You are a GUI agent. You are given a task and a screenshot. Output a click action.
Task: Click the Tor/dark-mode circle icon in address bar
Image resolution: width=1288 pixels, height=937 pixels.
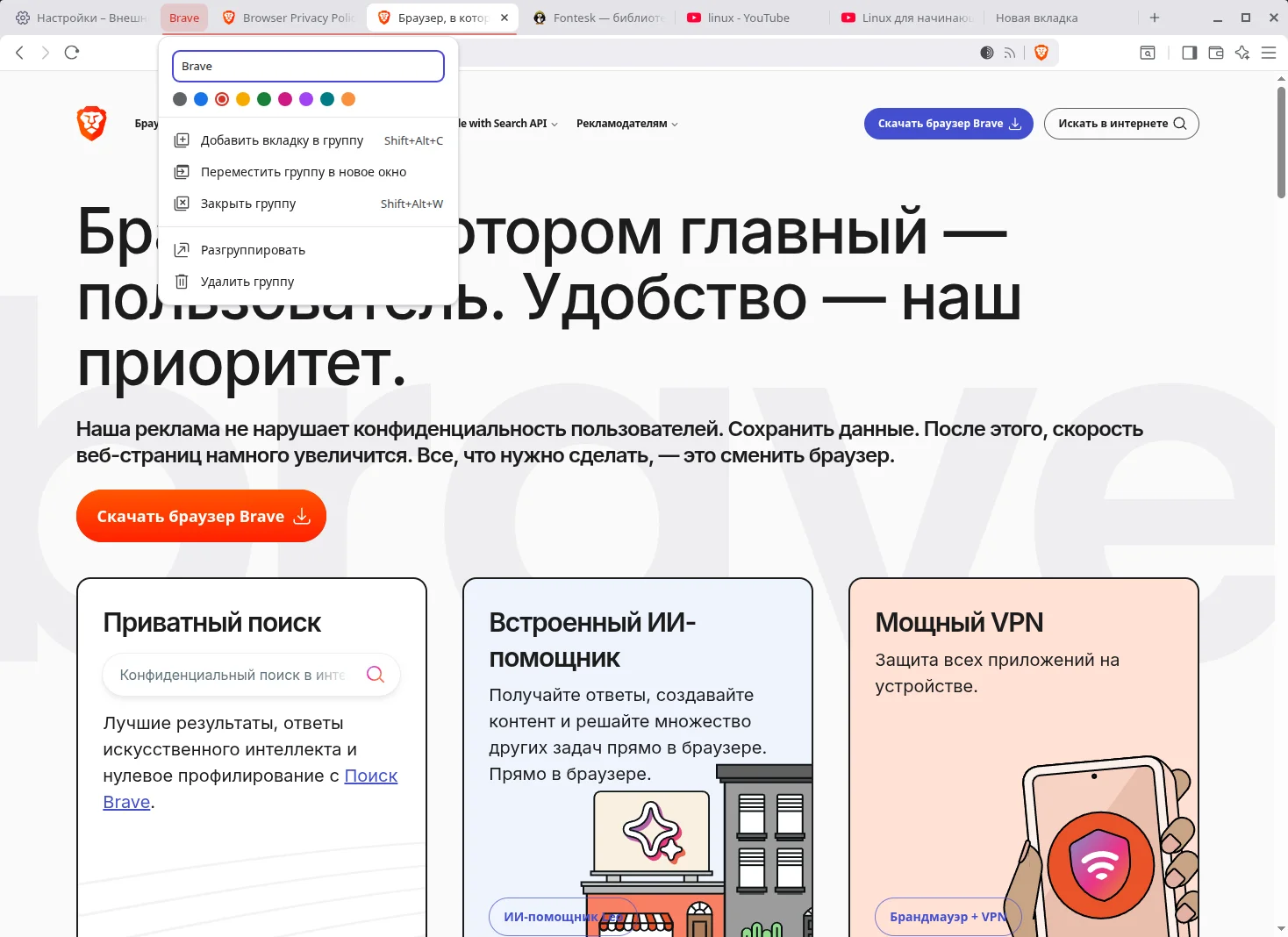click(x=986, y=53)
